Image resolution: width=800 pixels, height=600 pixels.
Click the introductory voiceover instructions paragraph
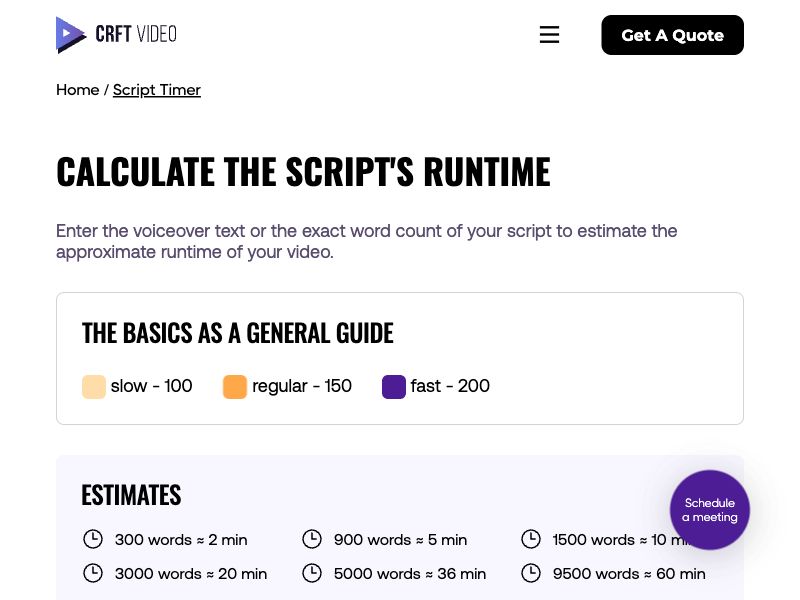366,241
